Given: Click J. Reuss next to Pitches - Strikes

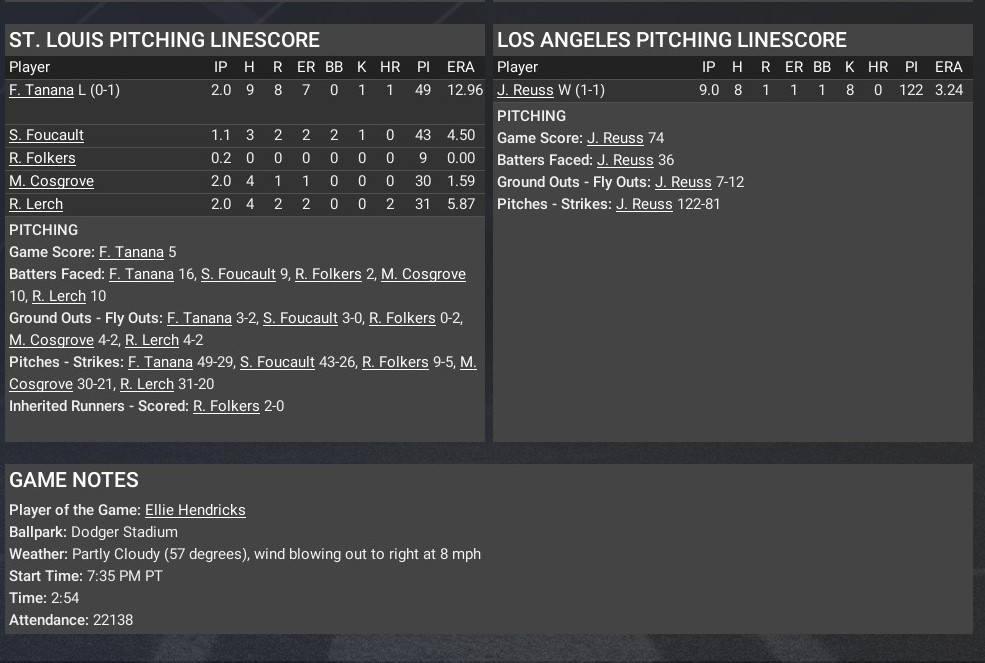Looking at the screenshot, I should click(644, 204).
